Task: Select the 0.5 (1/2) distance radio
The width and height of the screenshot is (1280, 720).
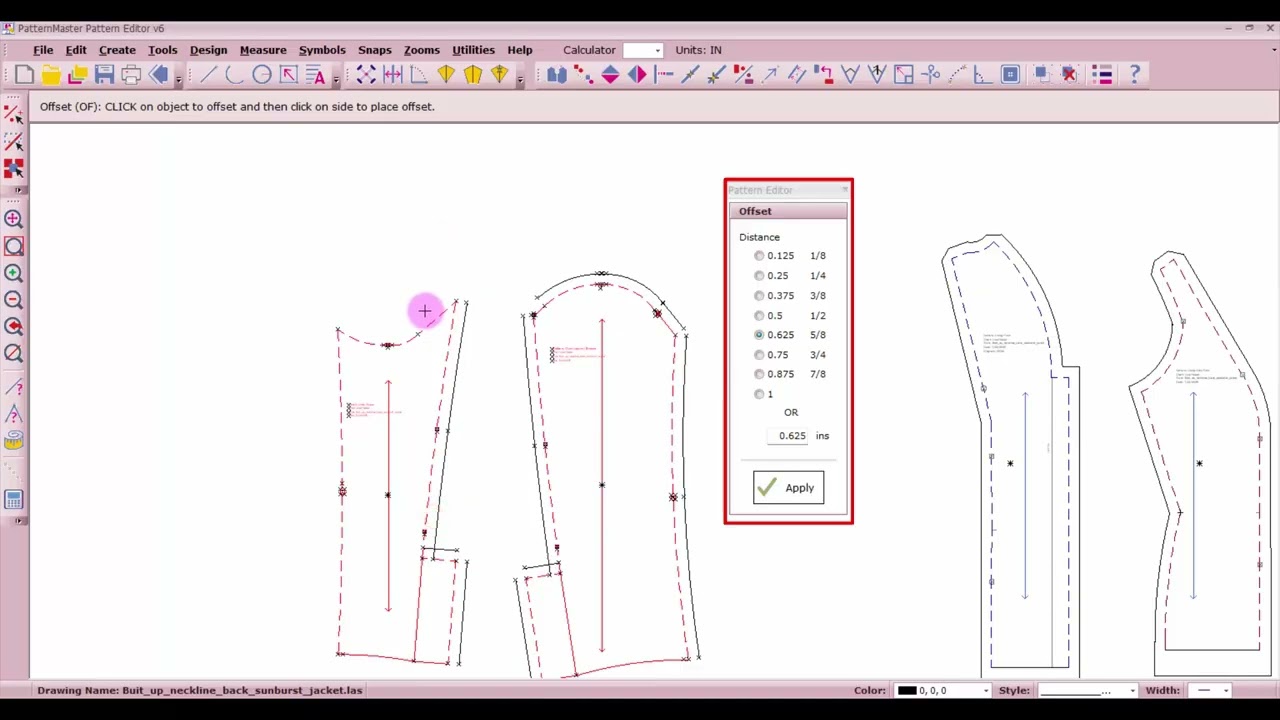Action: point(759,316)
